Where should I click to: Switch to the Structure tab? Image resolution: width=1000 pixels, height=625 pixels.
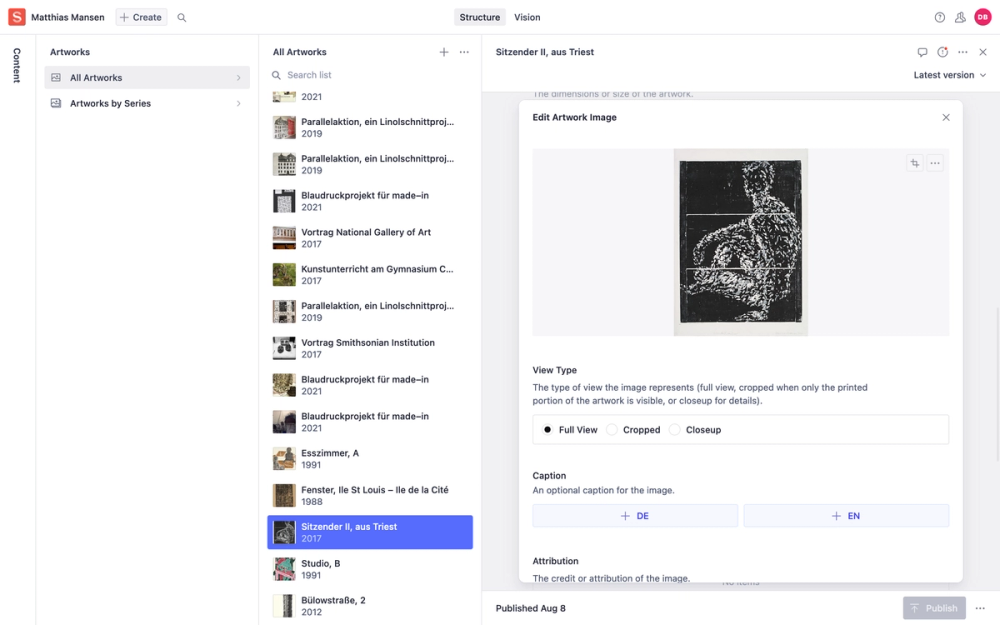[480, 18]
